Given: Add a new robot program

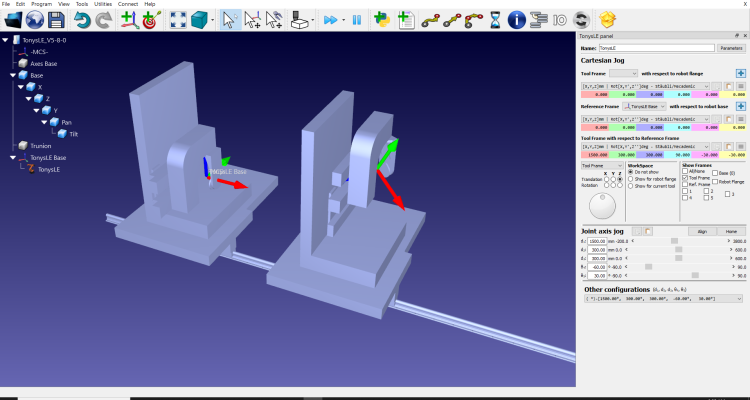Looking at the screenshot, I should tap(406, 20).
